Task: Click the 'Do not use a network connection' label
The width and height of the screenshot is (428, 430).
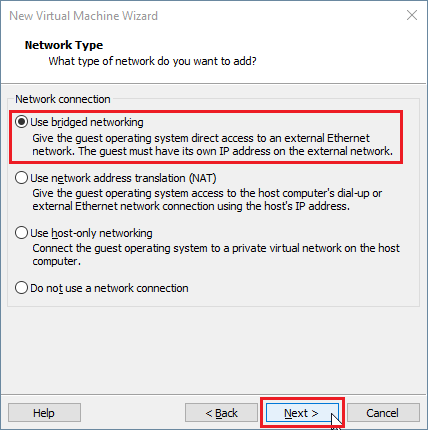Action: tap(109, 288)
